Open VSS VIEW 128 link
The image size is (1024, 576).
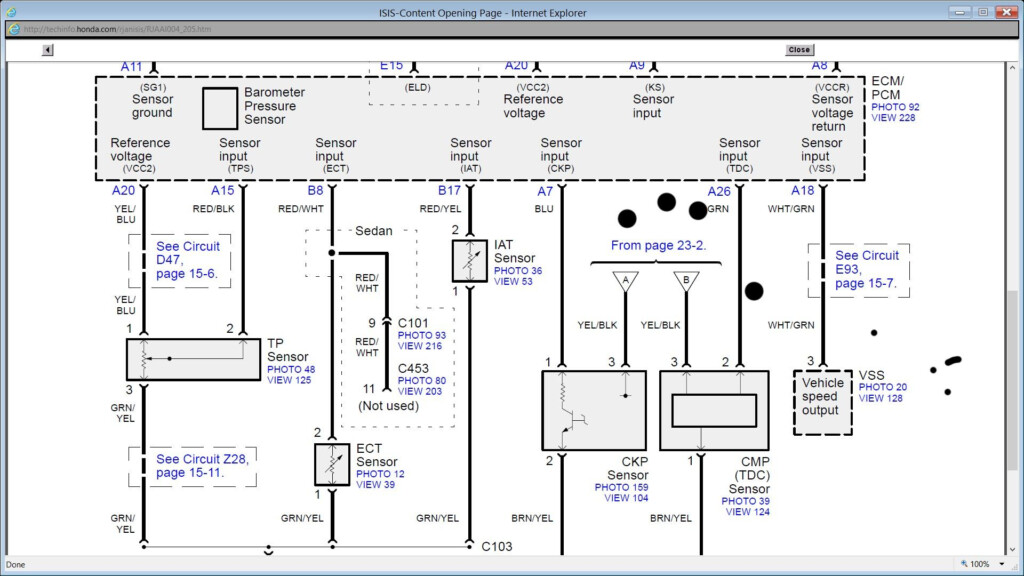pyautogui.click(x=880, y=398)
